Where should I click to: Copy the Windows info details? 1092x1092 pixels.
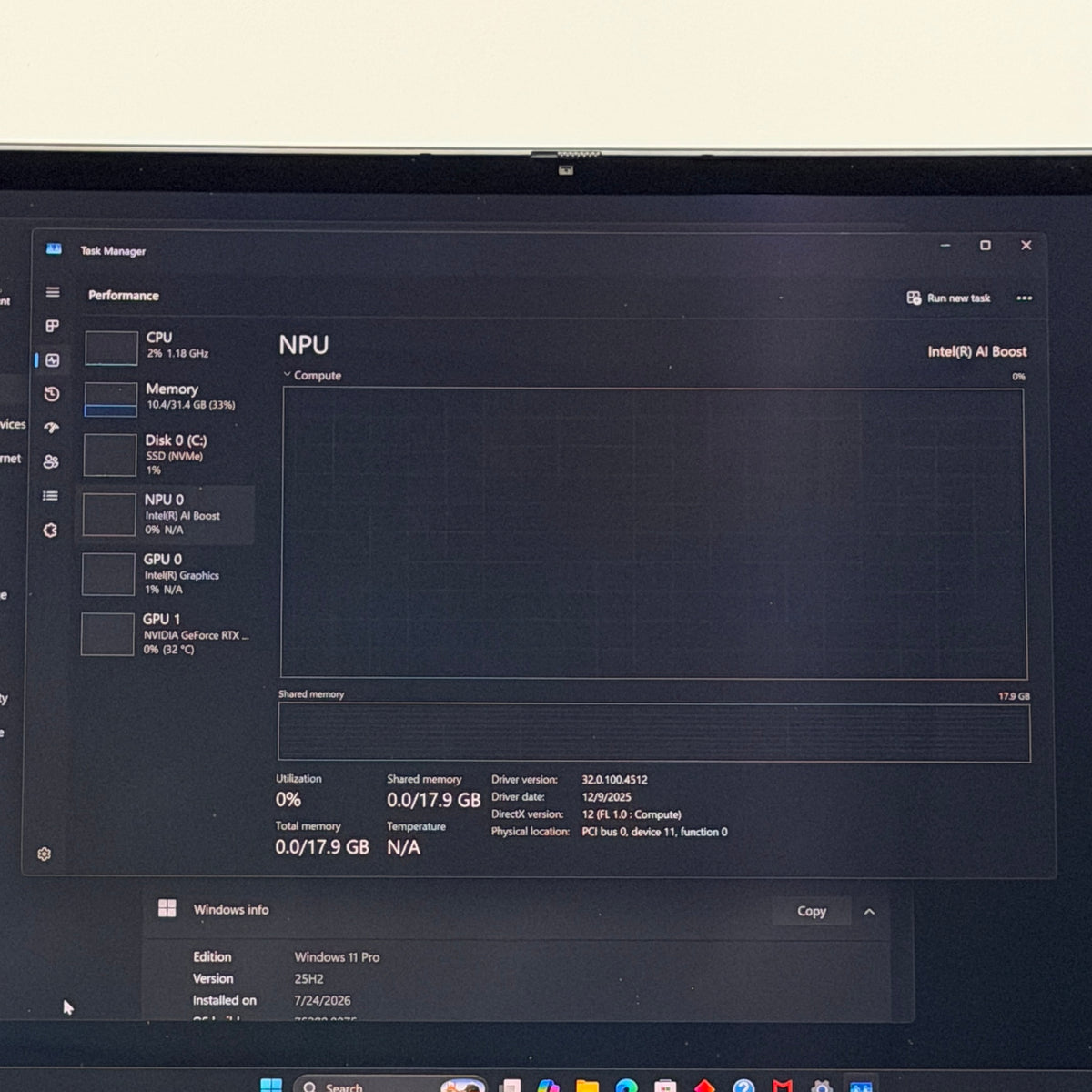(x=812, y=911)
